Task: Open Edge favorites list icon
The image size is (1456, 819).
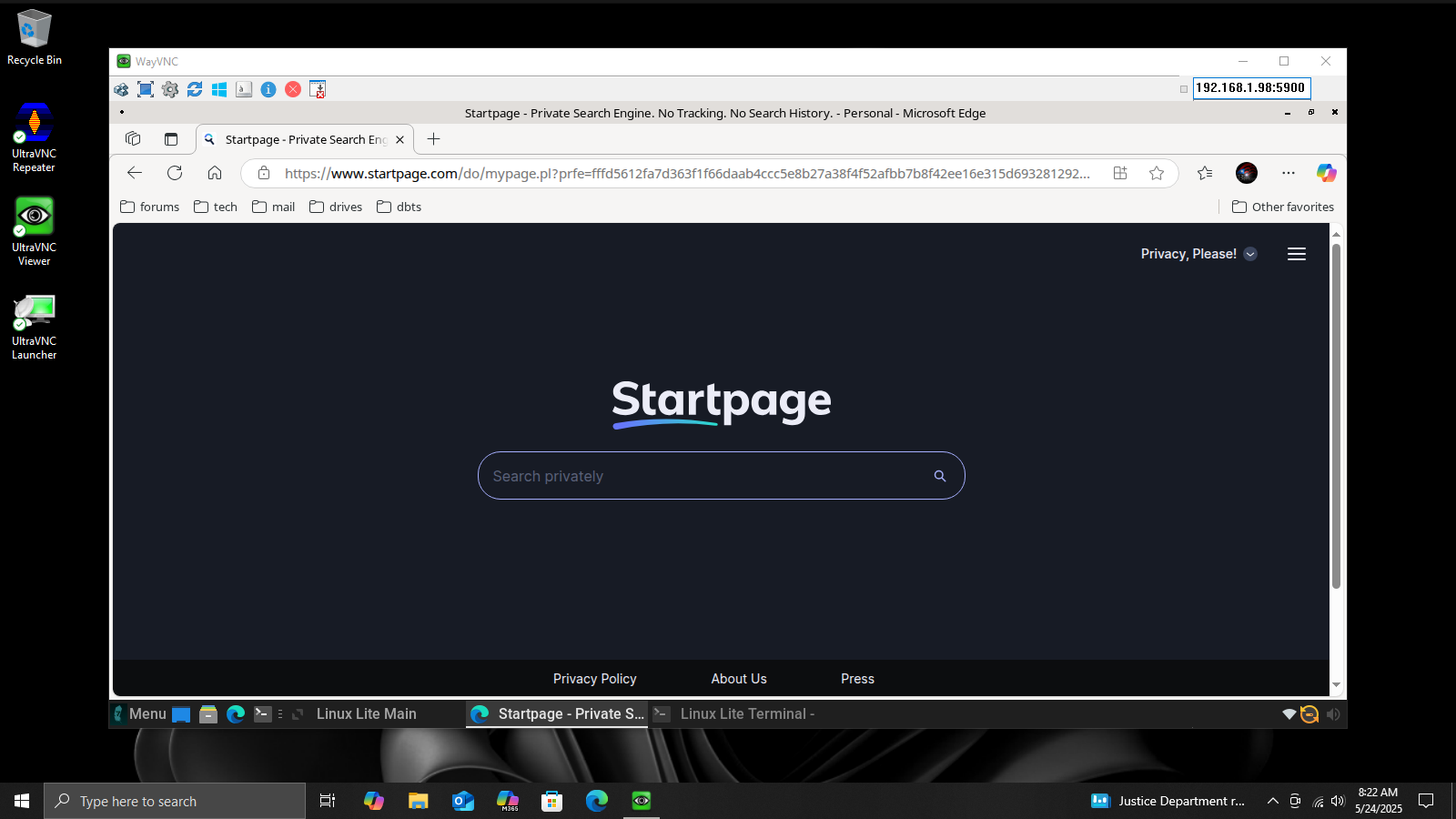Action: (1205, 173)
